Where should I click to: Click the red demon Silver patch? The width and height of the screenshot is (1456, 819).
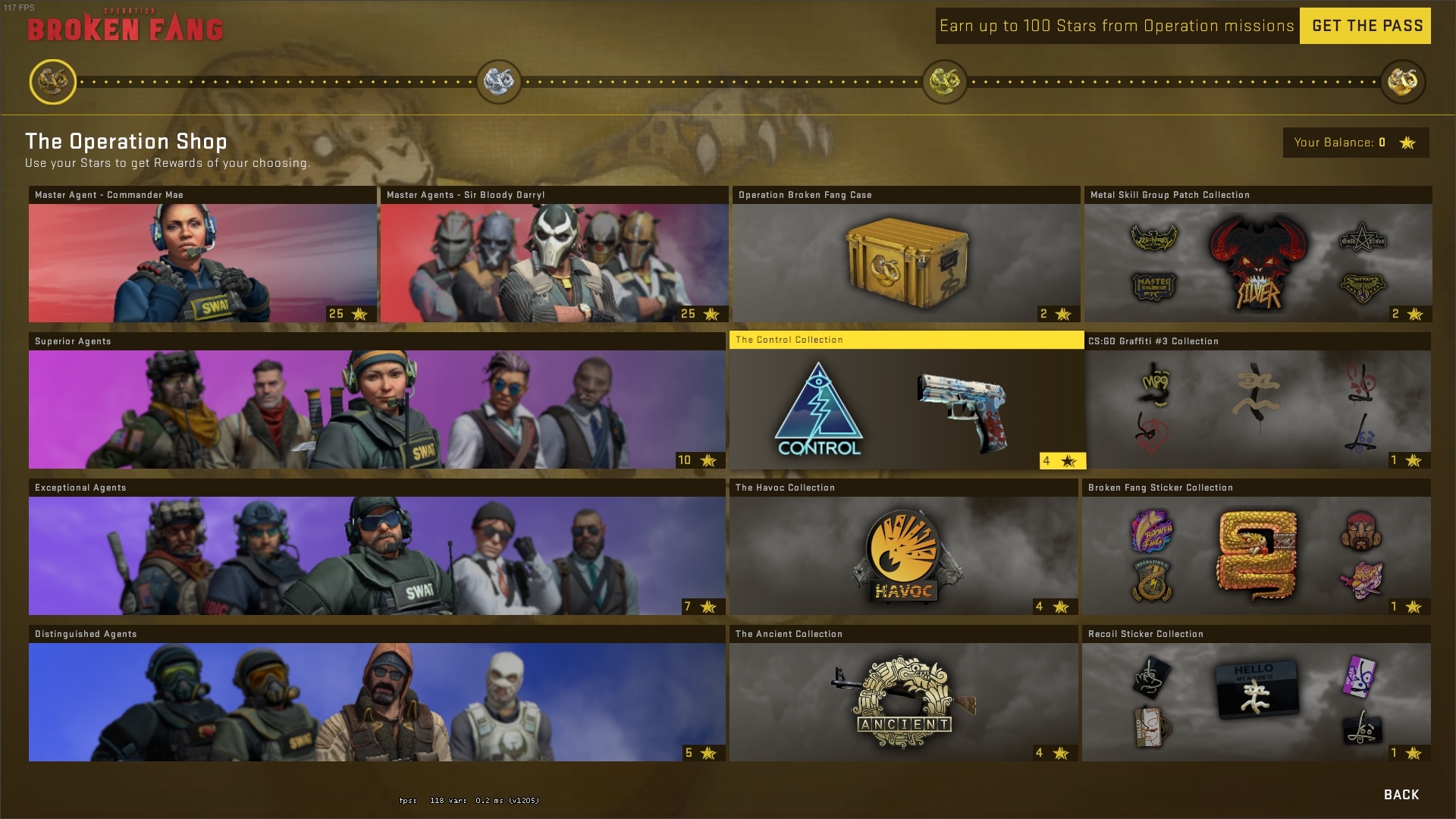tap(1258, 262)
